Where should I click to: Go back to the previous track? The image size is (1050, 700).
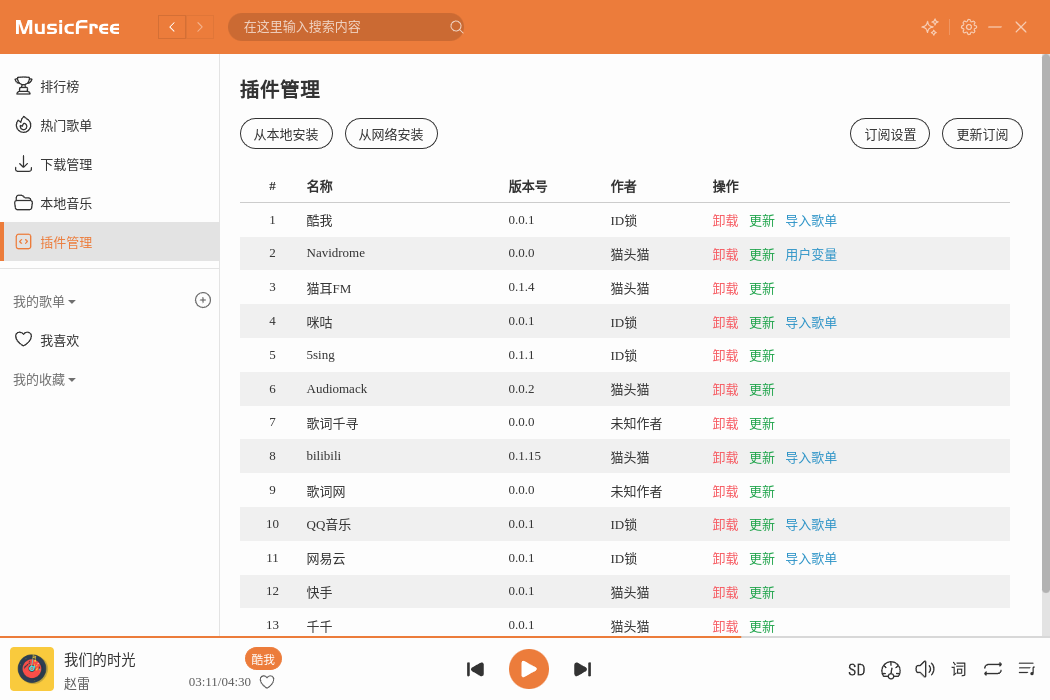pos(476,669)
